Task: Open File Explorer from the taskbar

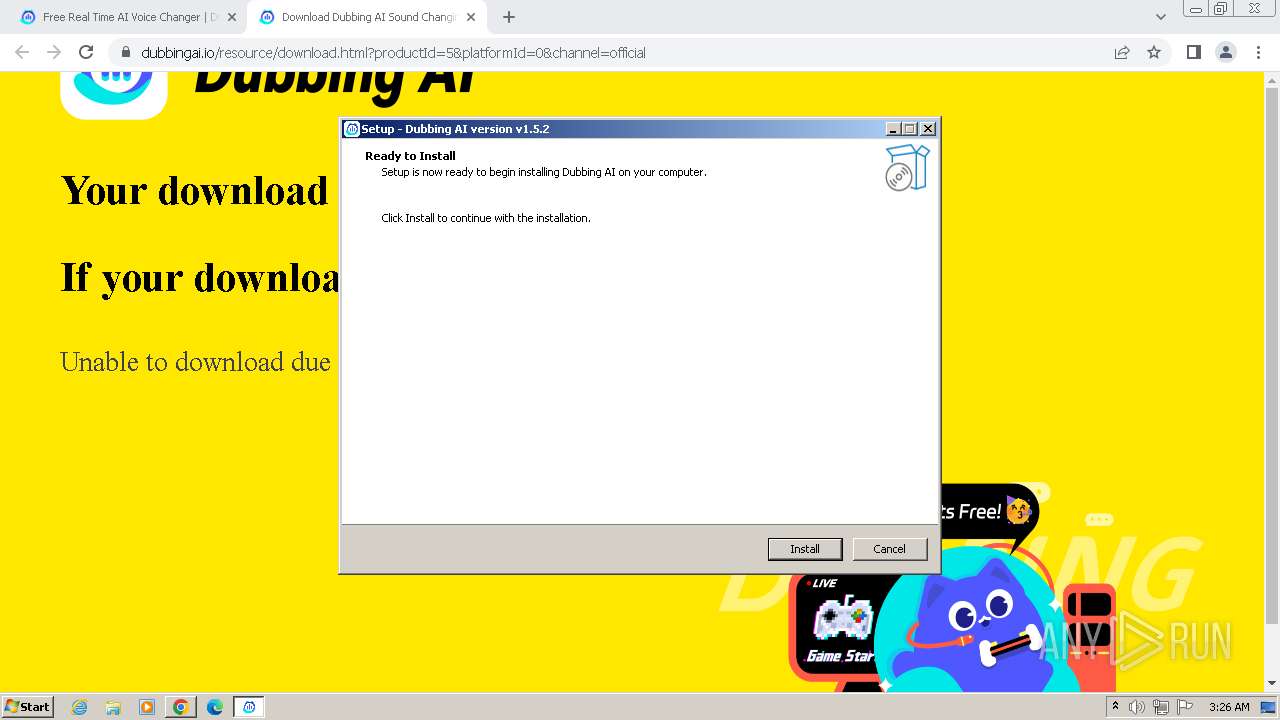Action: click(x=113, y=707)
